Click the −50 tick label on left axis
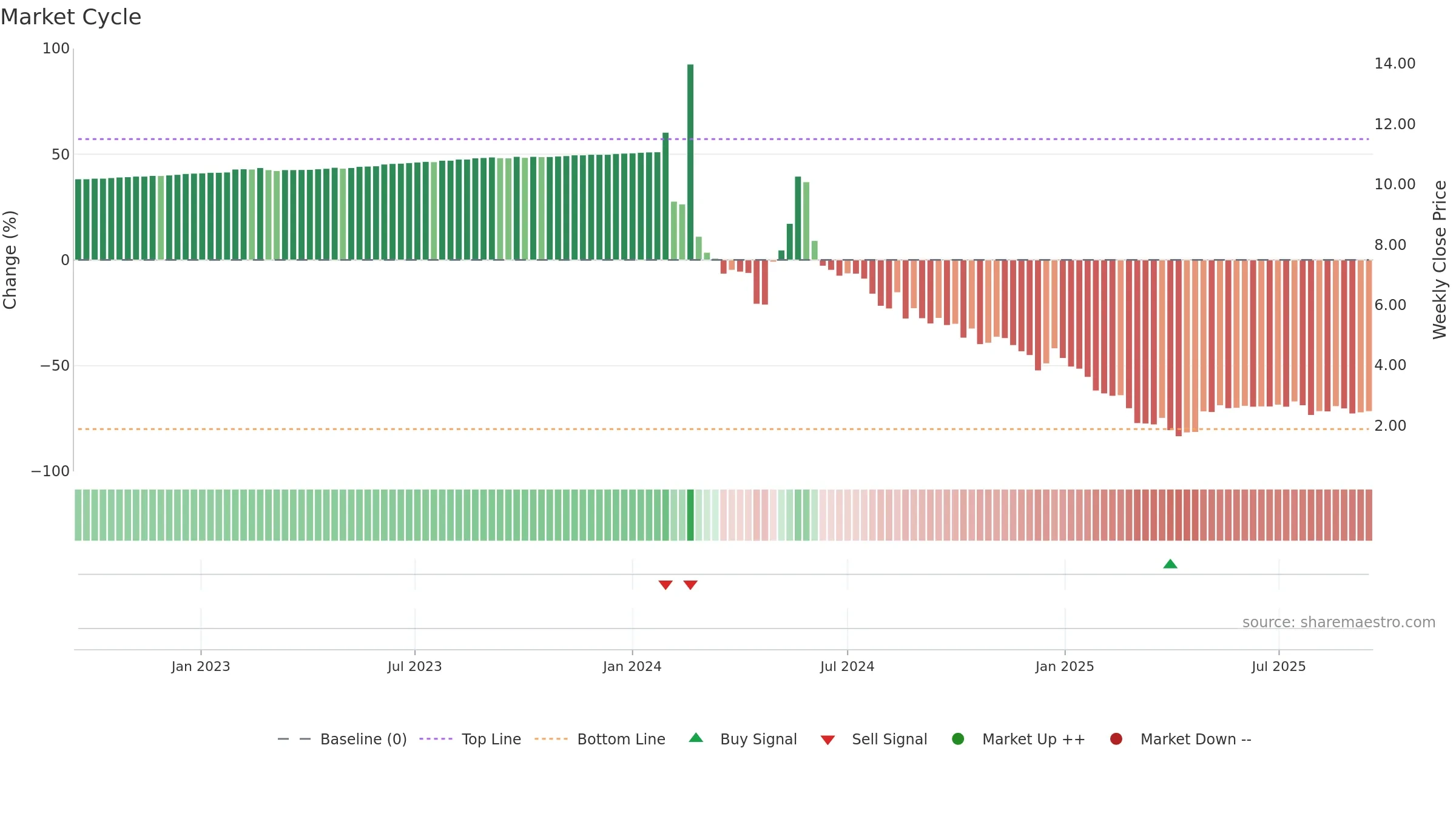This screenshot has height=819, width=1456. coord(55,366)
